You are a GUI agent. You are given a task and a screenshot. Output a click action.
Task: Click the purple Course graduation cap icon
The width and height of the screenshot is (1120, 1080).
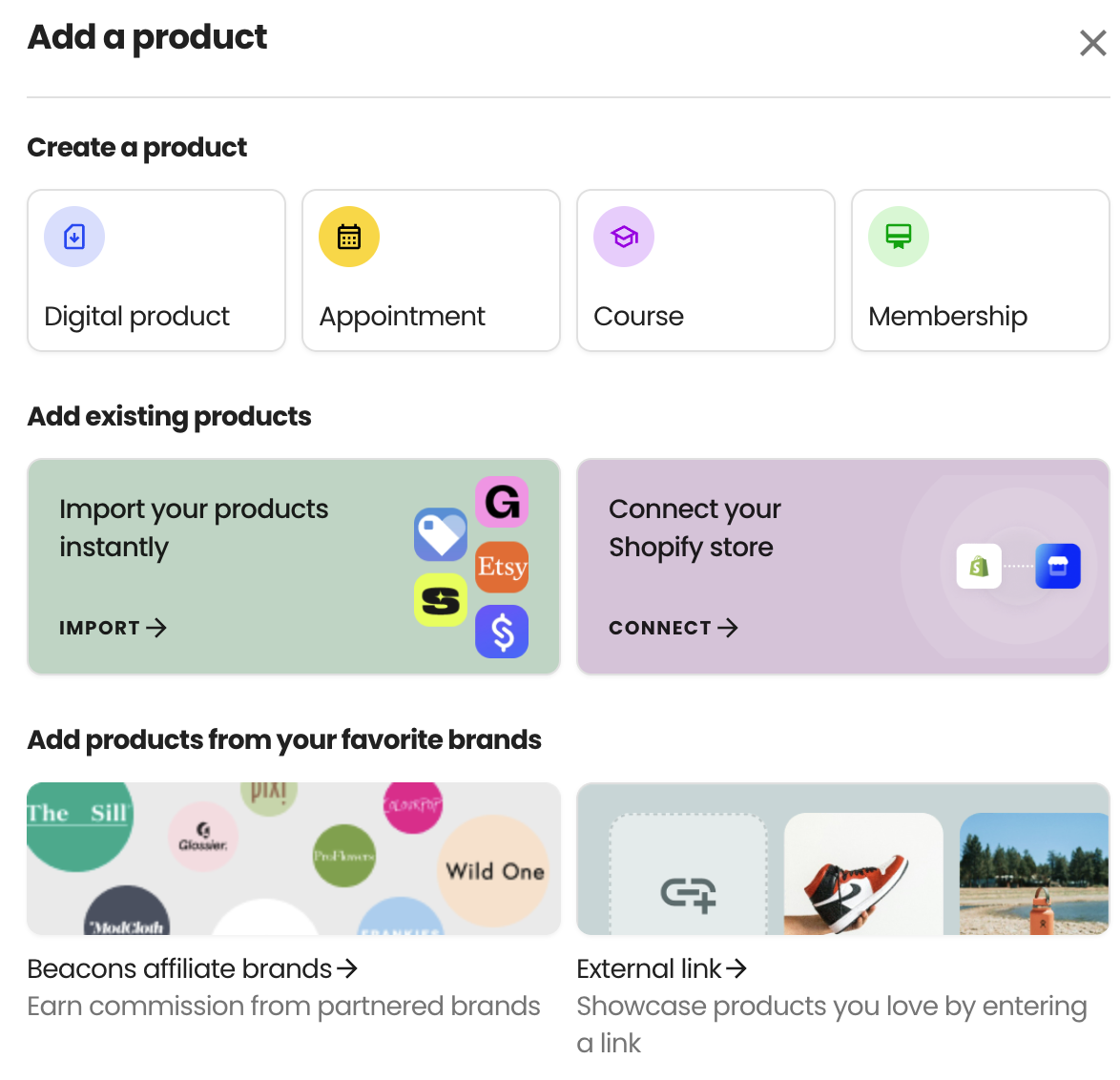624,237
